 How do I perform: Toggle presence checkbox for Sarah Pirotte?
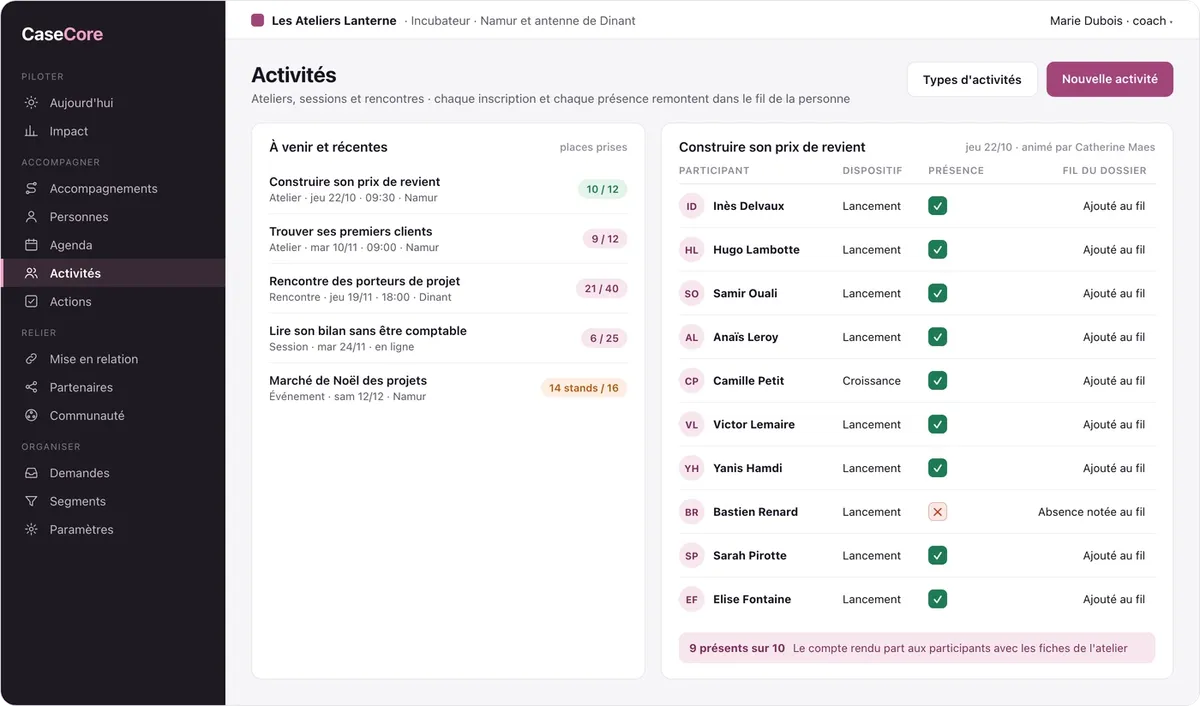[x=937, y=555]
